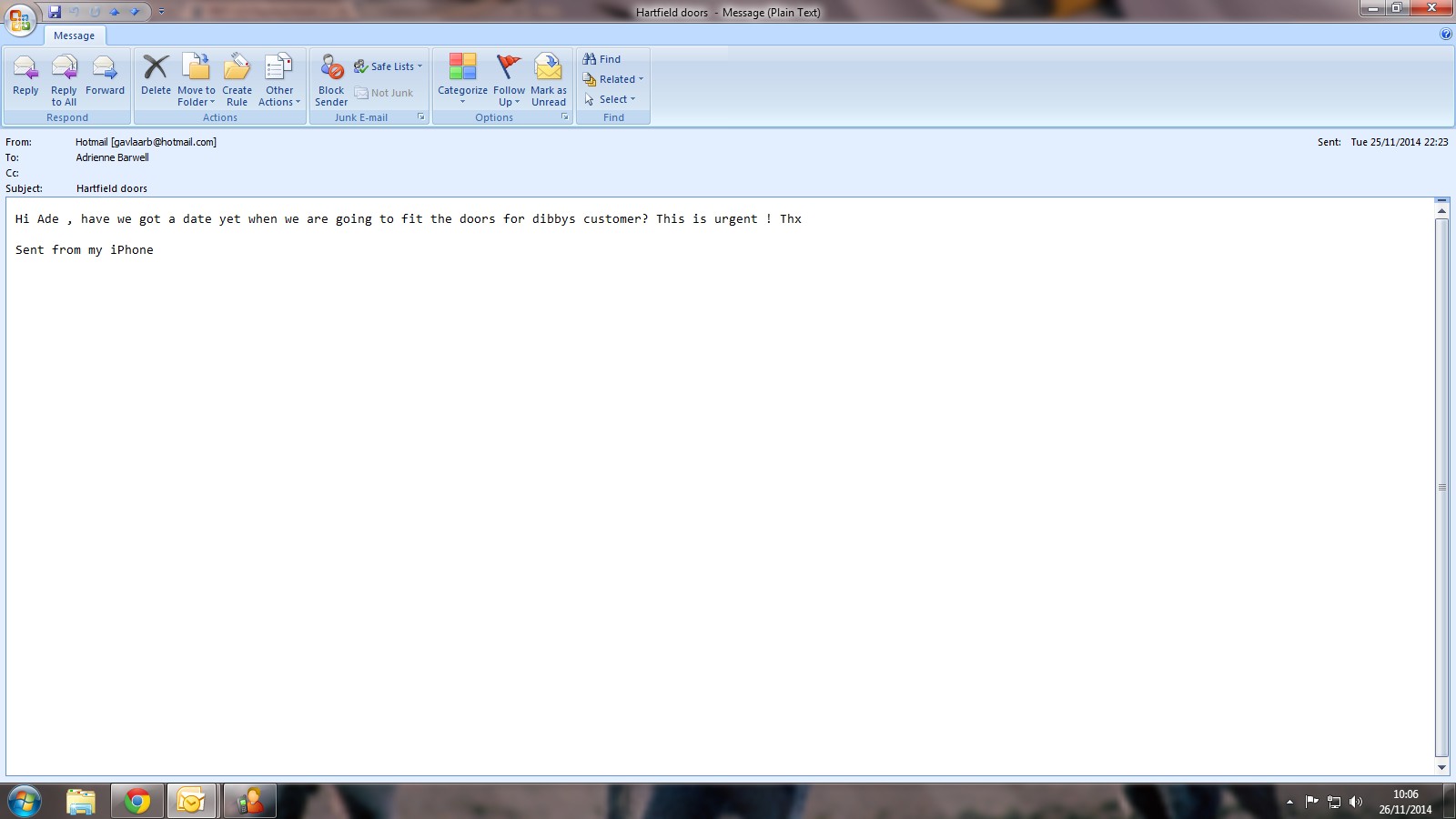The image size is (1456, 819).
Task: Click the Create Rule icon
Action: click(x=237, y=78)
